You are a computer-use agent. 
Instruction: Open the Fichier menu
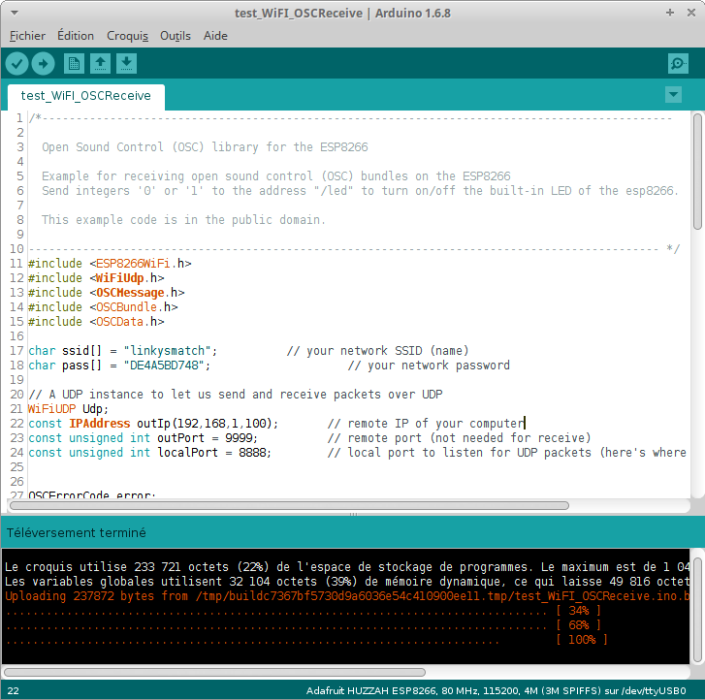pos(27,36)
